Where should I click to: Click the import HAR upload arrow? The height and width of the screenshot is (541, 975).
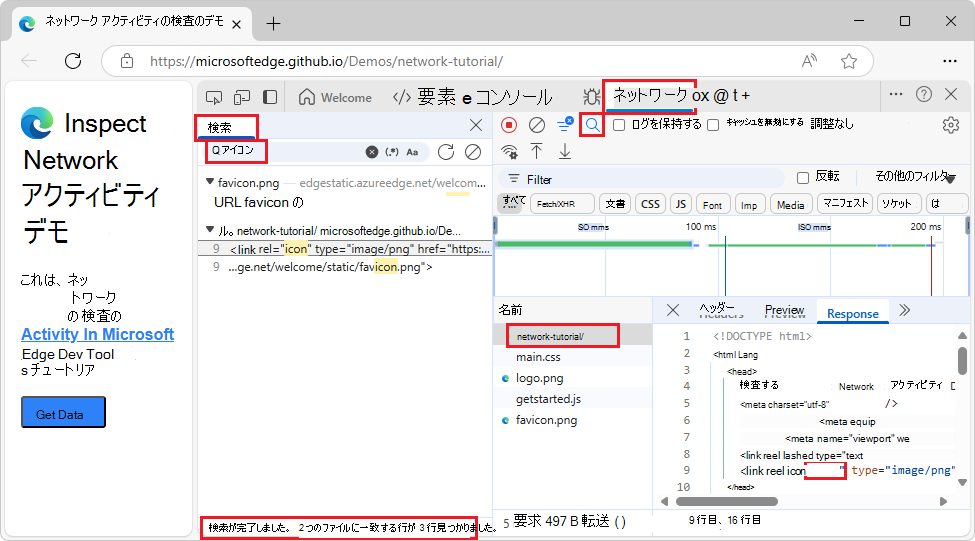(x=537, y=151)
